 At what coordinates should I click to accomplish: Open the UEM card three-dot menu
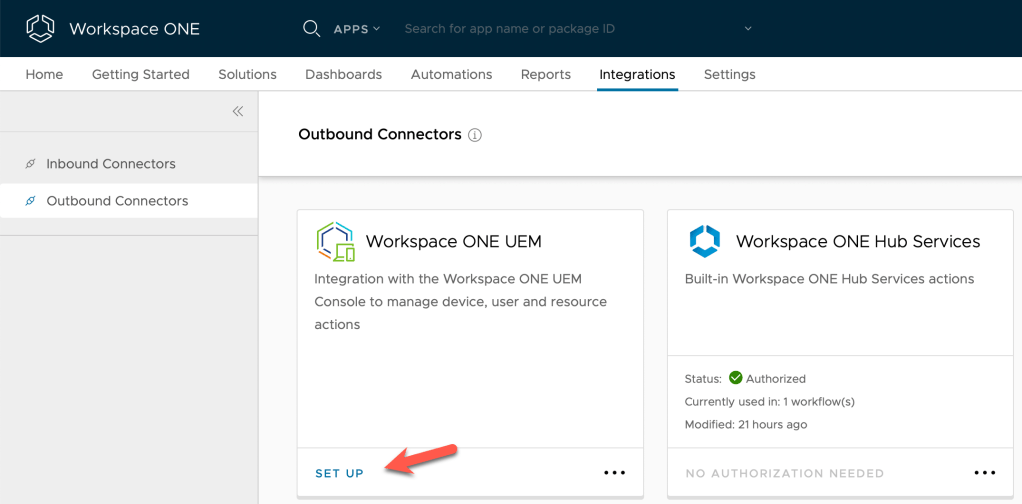pos(614,473)
